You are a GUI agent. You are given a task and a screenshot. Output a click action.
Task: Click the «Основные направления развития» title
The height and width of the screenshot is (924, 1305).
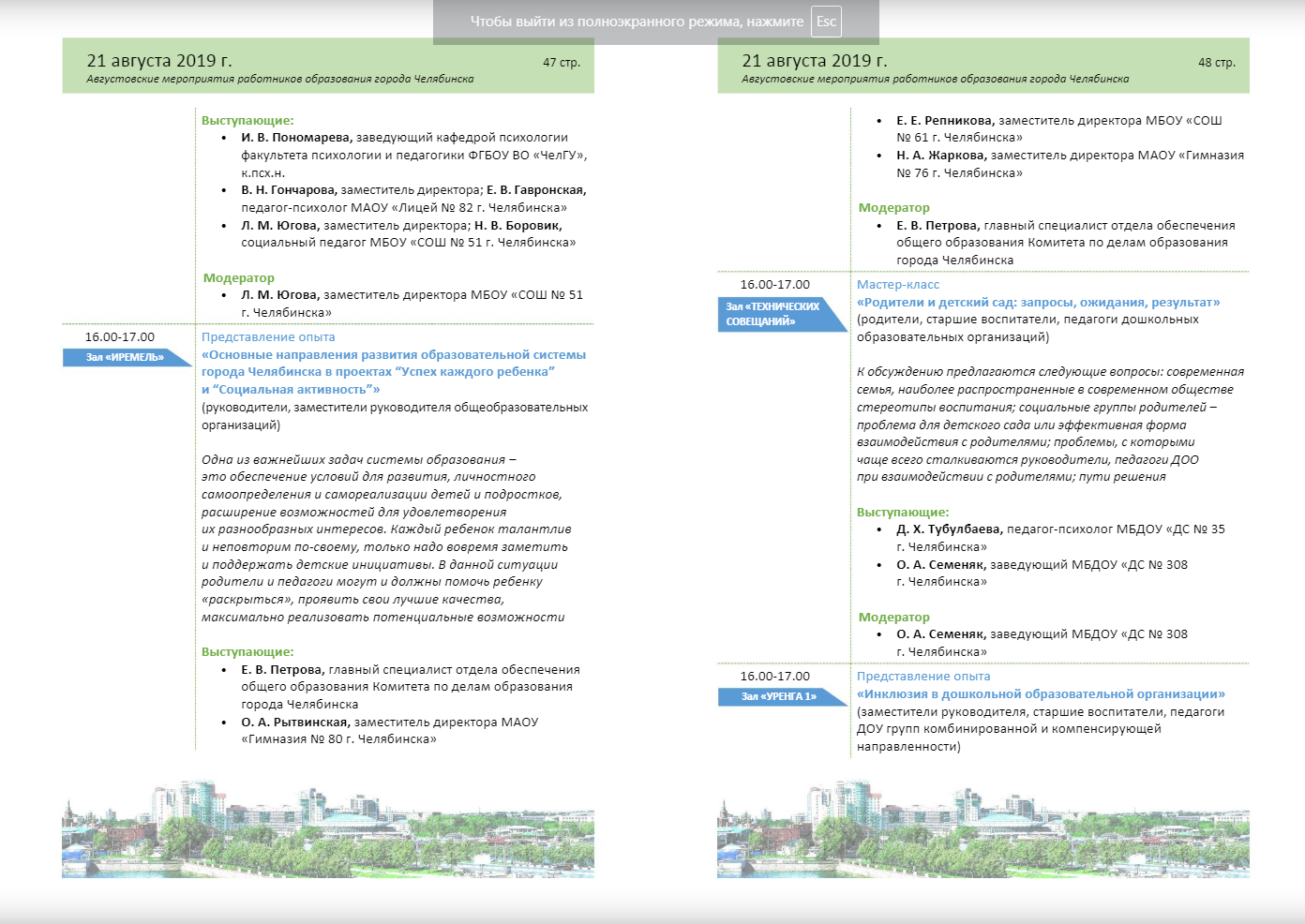pyautogui.click(x=394, y=372)
